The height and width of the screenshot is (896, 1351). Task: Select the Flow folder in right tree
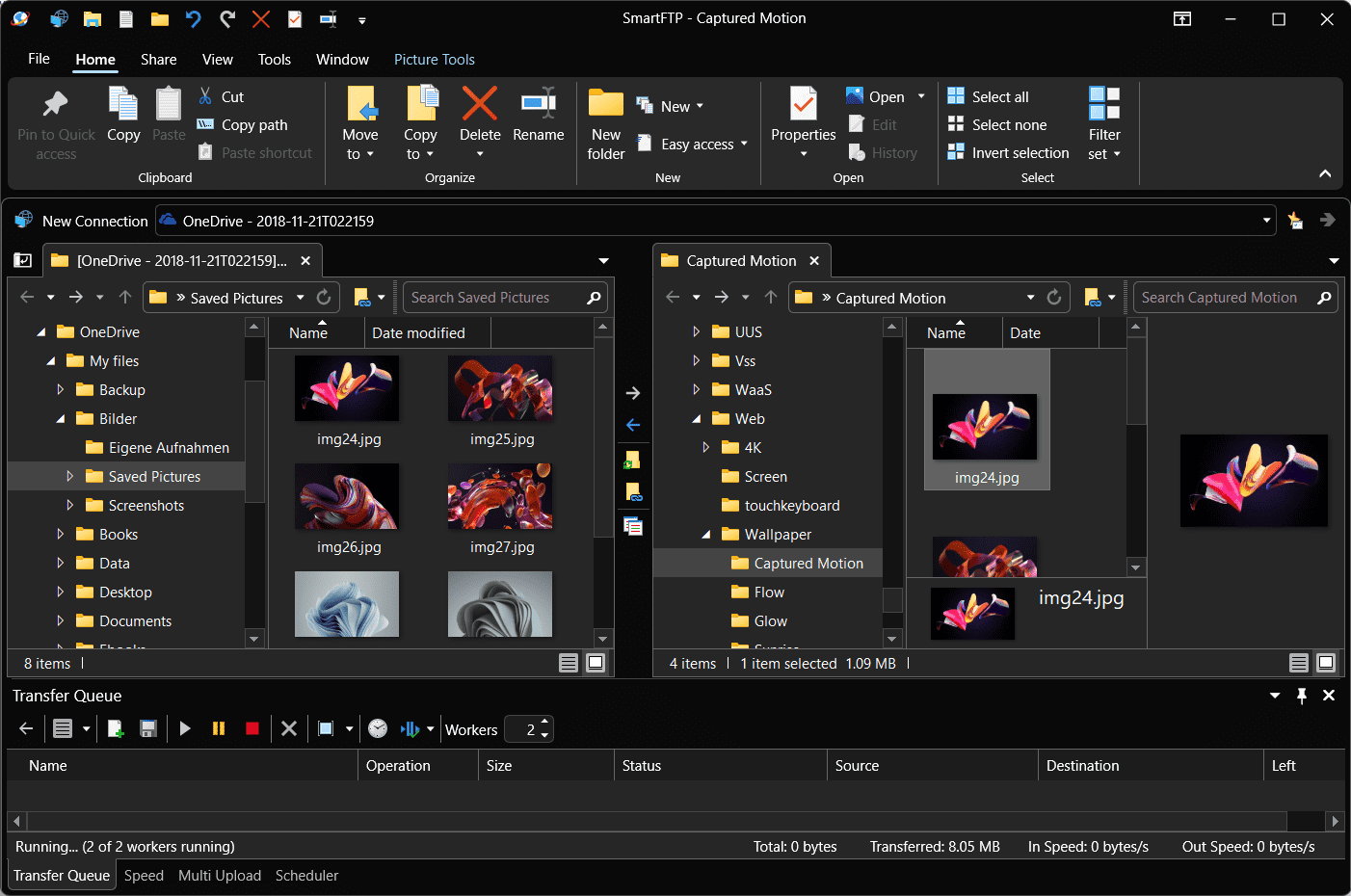pyautogui.click(x=769, y=593)
